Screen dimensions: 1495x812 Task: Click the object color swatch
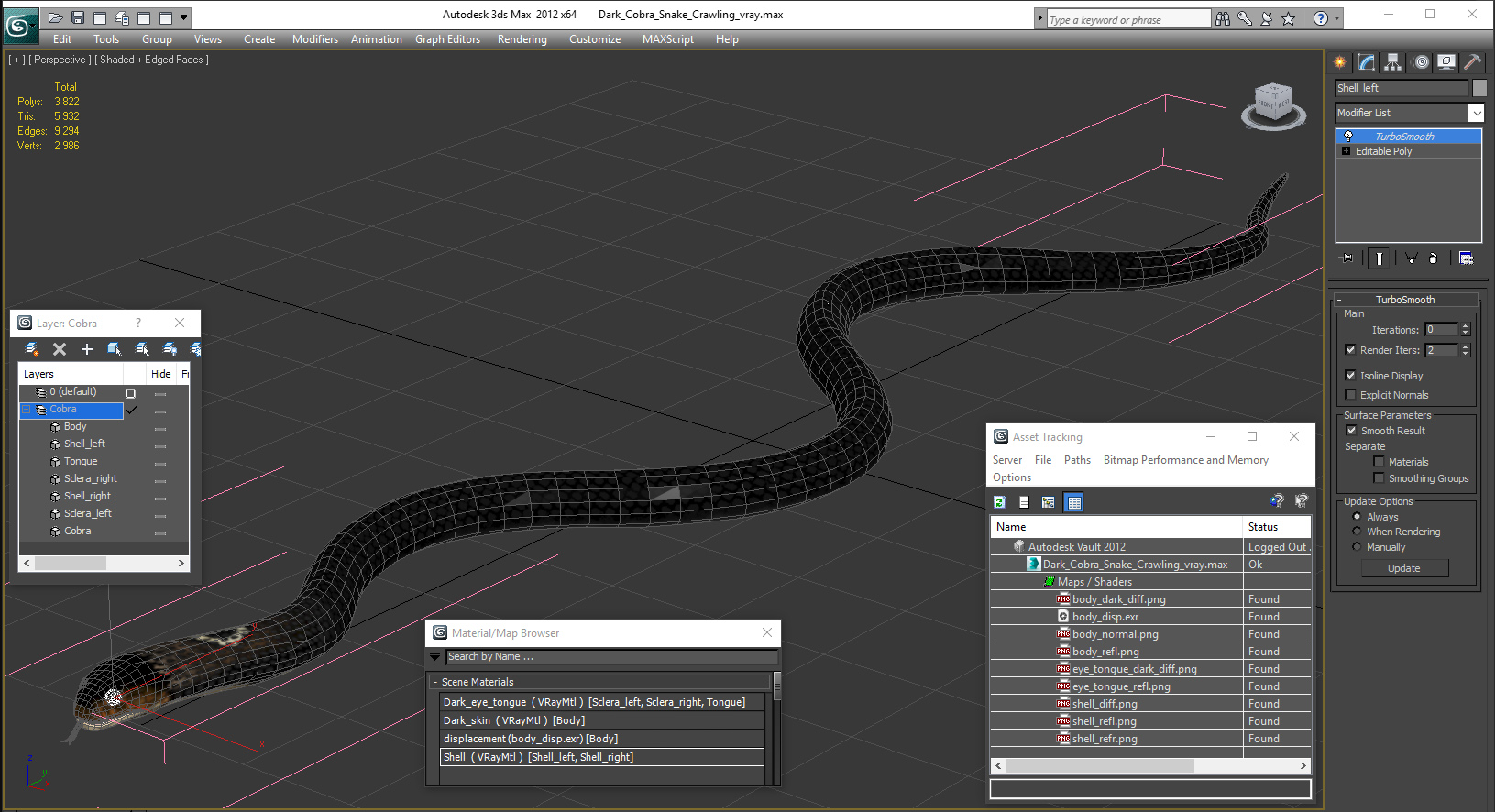point(1479,88)
